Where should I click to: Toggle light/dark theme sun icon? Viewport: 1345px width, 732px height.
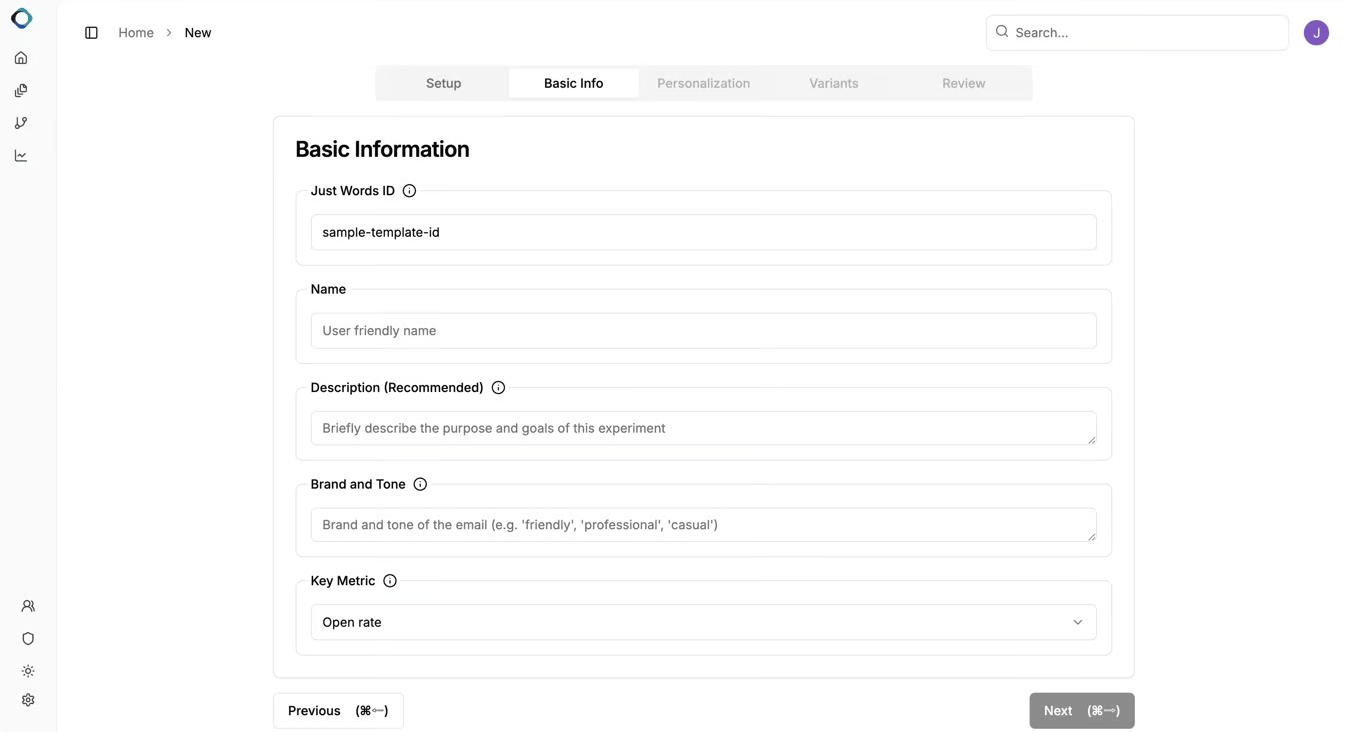(x=28, y=671)
